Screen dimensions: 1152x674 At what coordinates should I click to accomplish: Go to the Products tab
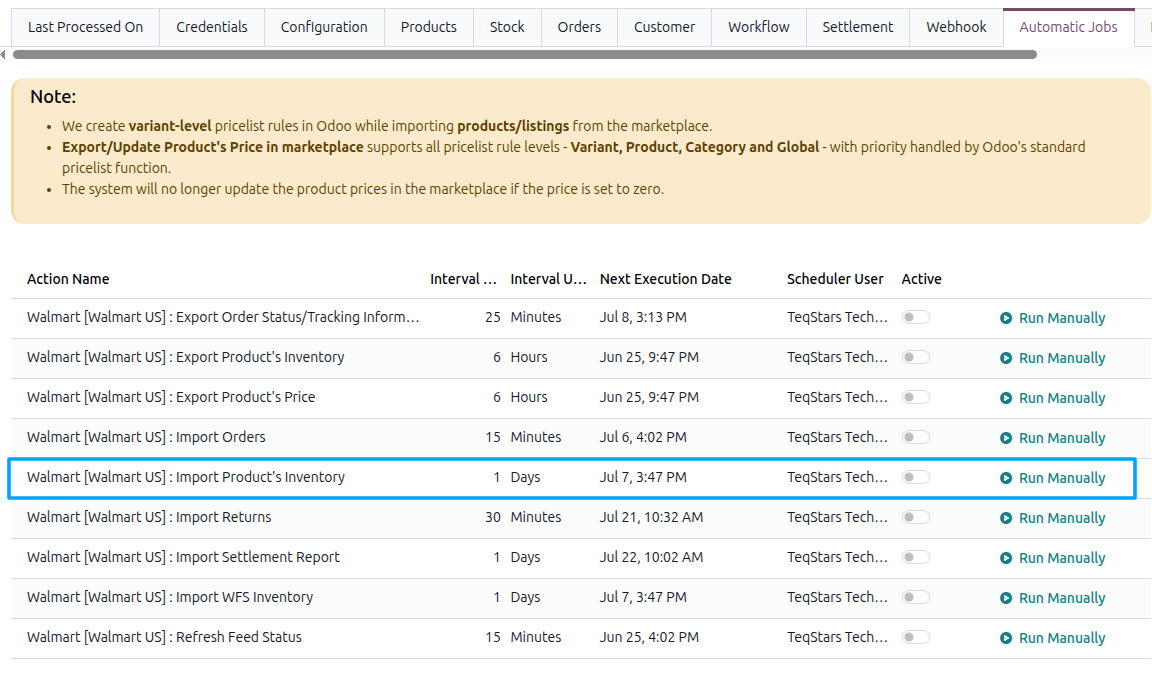pos(428,27)
